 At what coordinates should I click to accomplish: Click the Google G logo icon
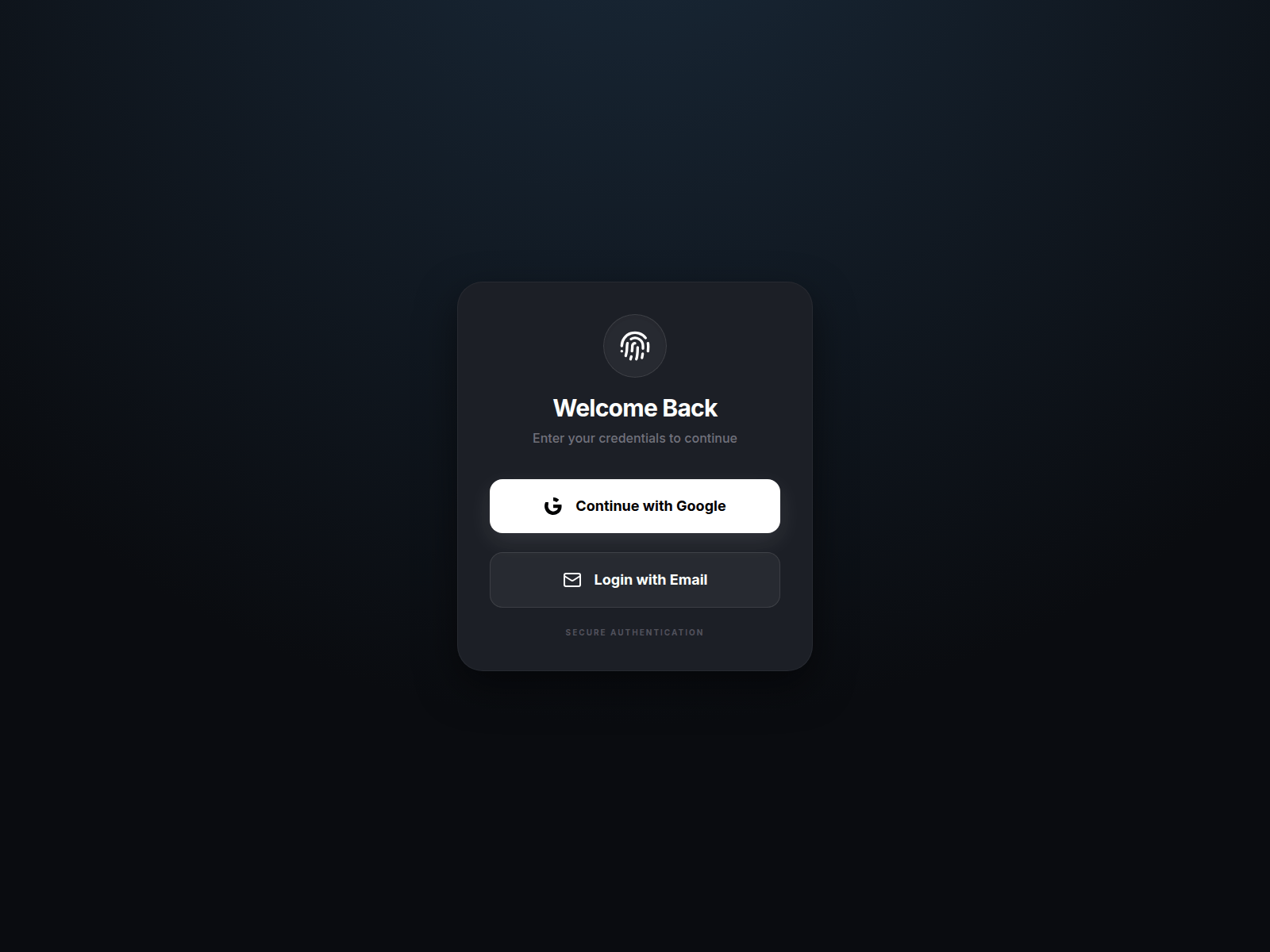[553, 506]
